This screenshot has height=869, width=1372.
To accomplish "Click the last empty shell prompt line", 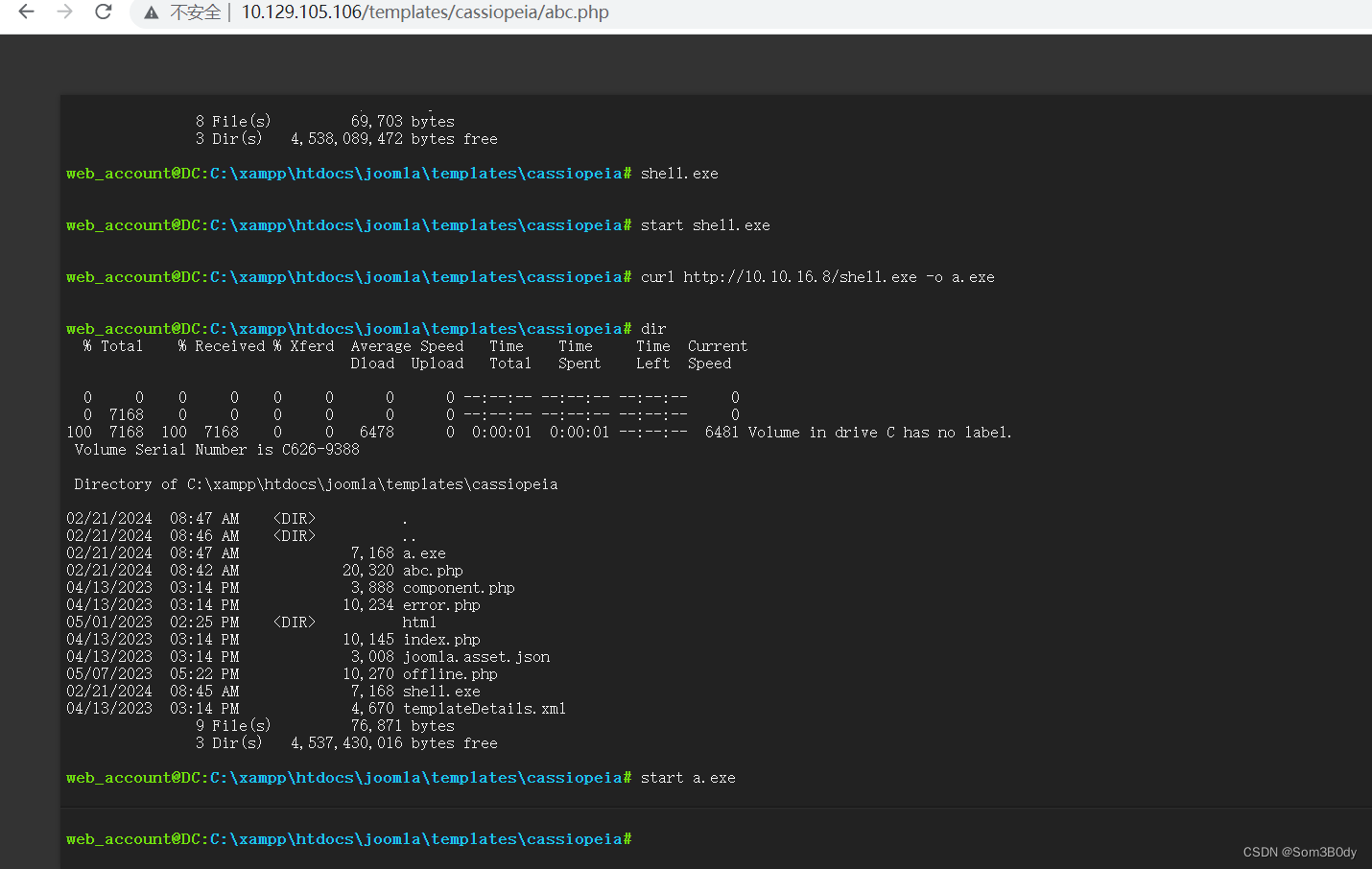I will click(349, 838).
